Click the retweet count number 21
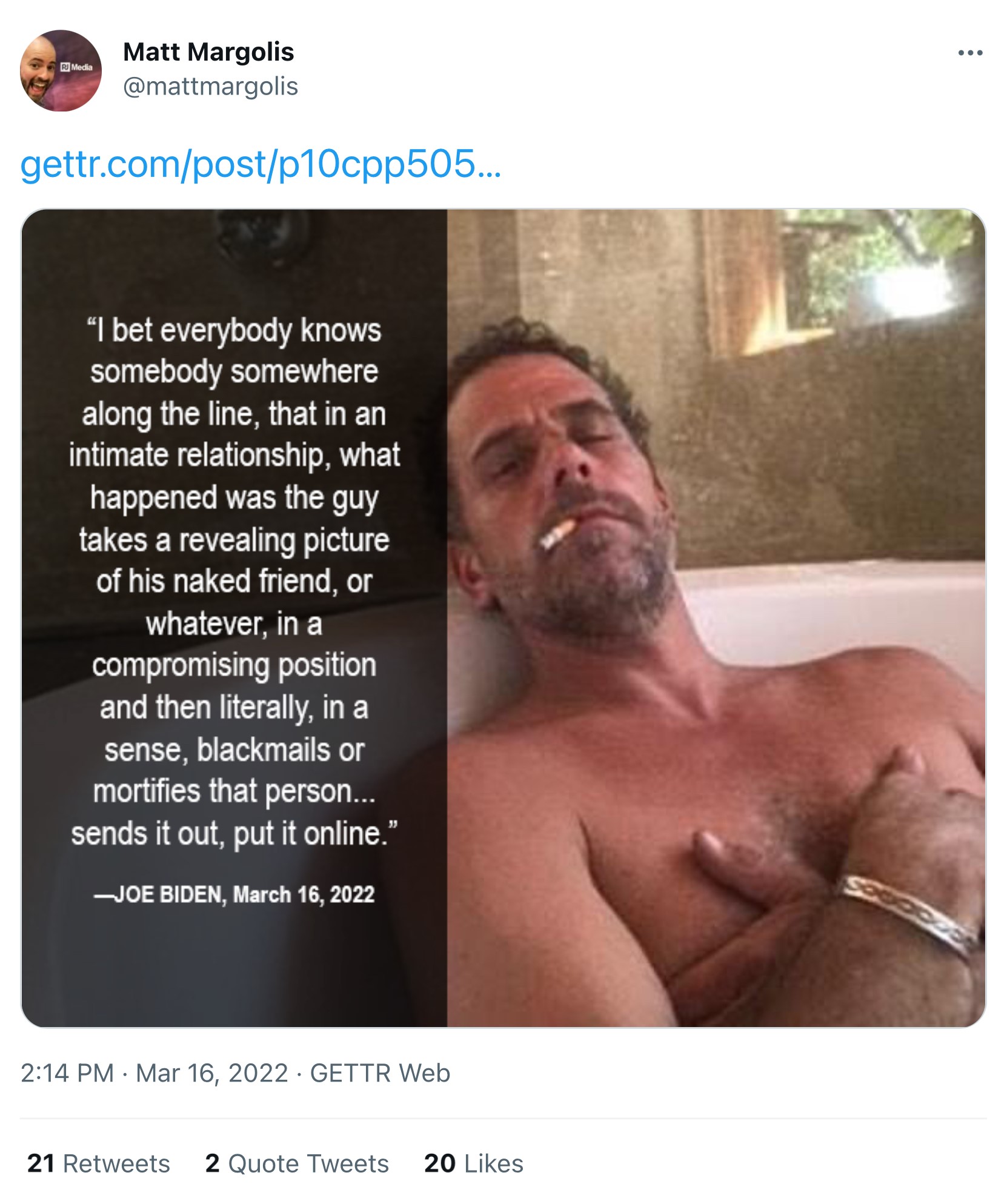1007x1204 pixels. pyautogui.click(x=41, y=1163)
